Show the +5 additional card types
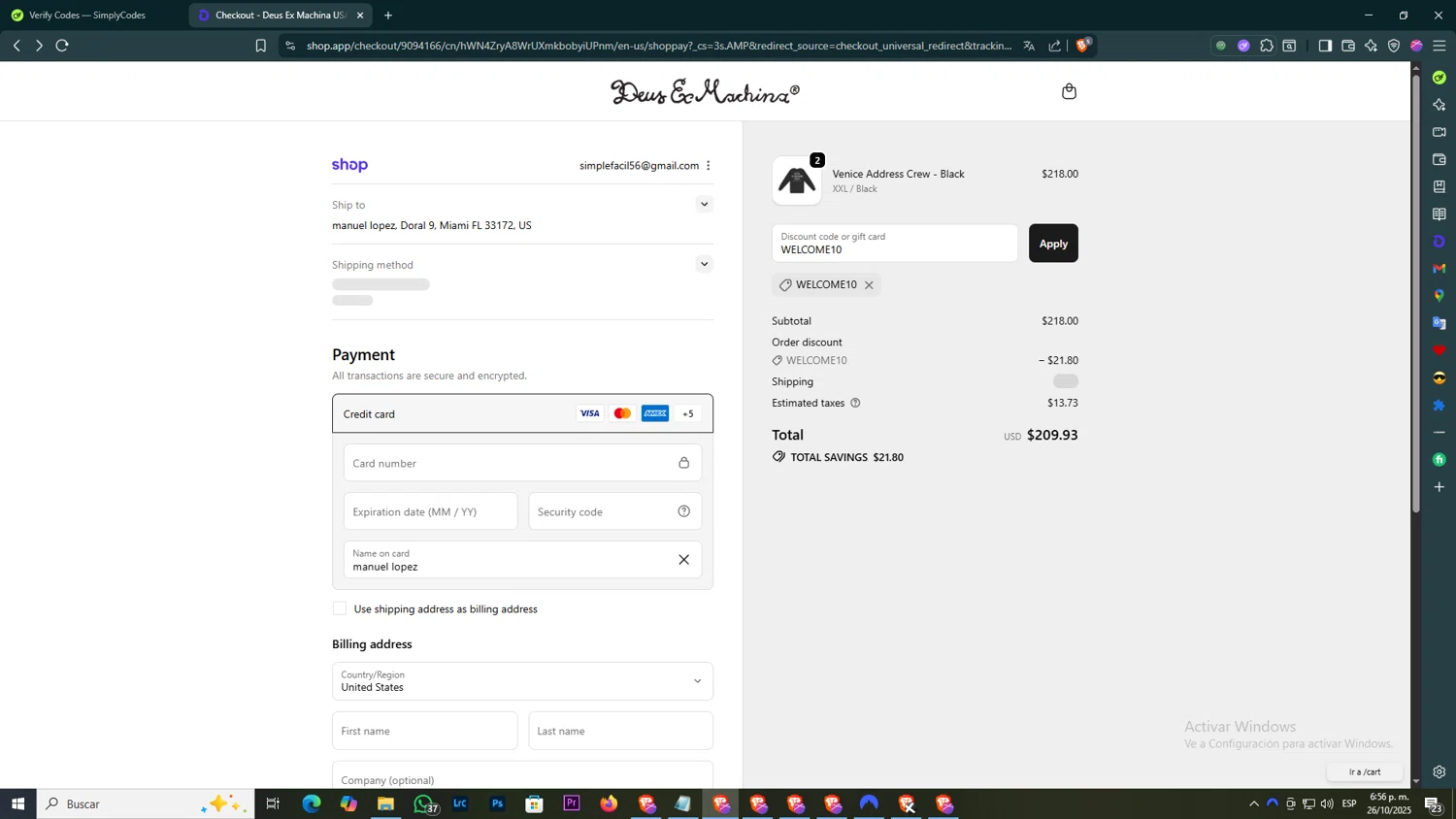 (x=688, y=414)
